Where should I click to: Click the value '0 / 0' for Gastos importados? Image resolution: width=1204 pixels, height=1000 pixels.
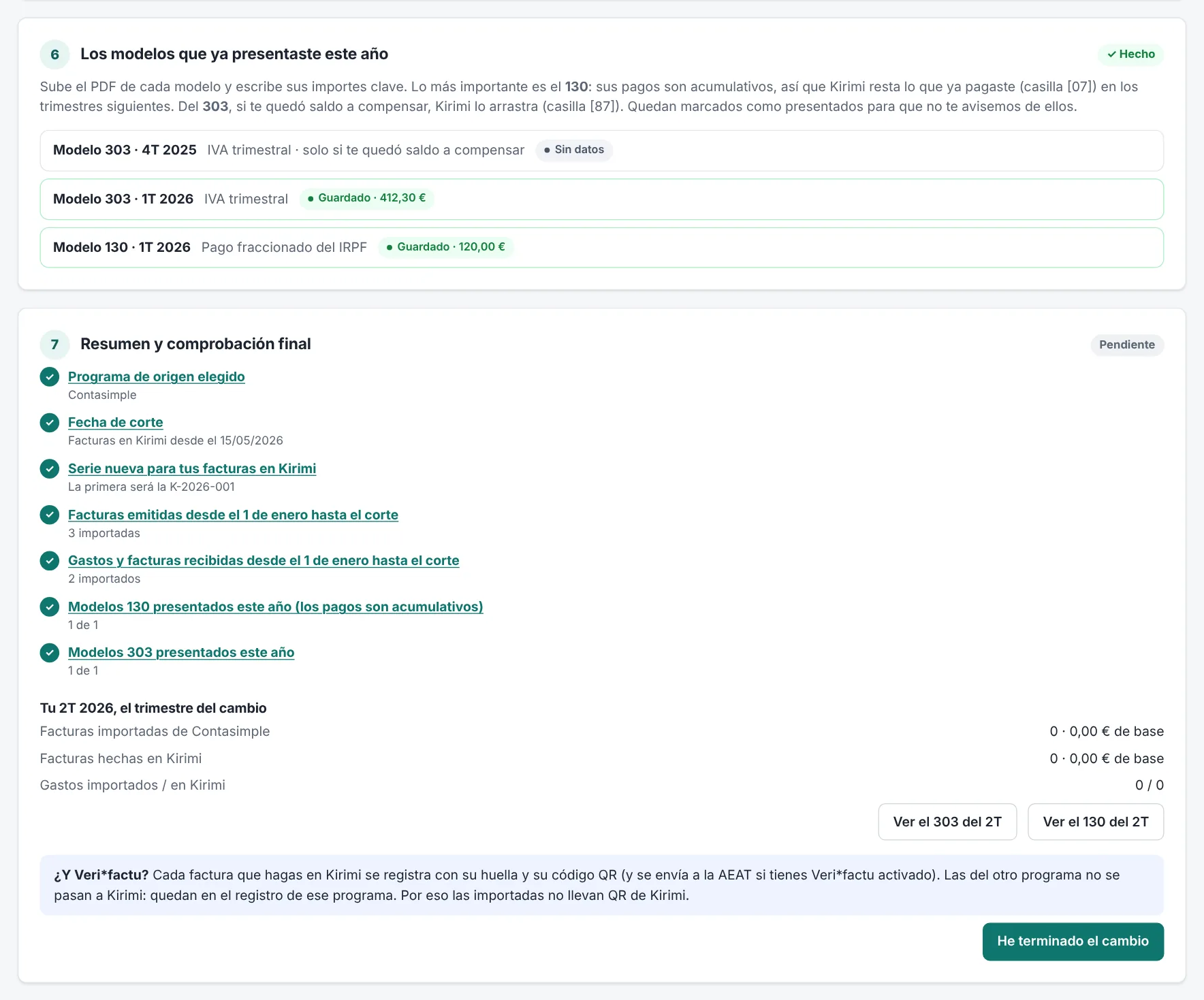1150,785
